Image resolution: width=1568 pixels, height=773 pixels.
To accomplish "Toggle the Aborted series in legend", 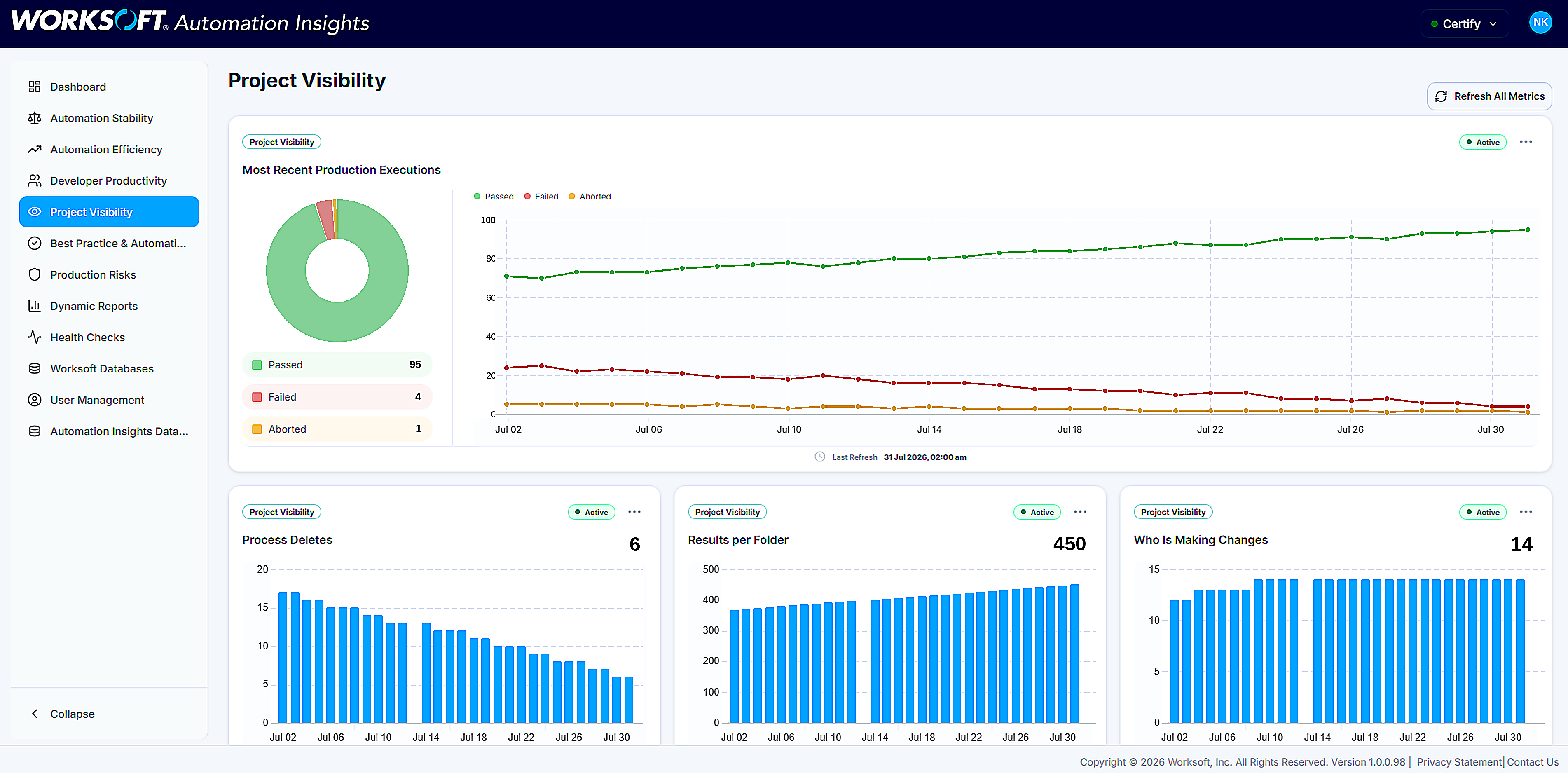I will (589, 197).
